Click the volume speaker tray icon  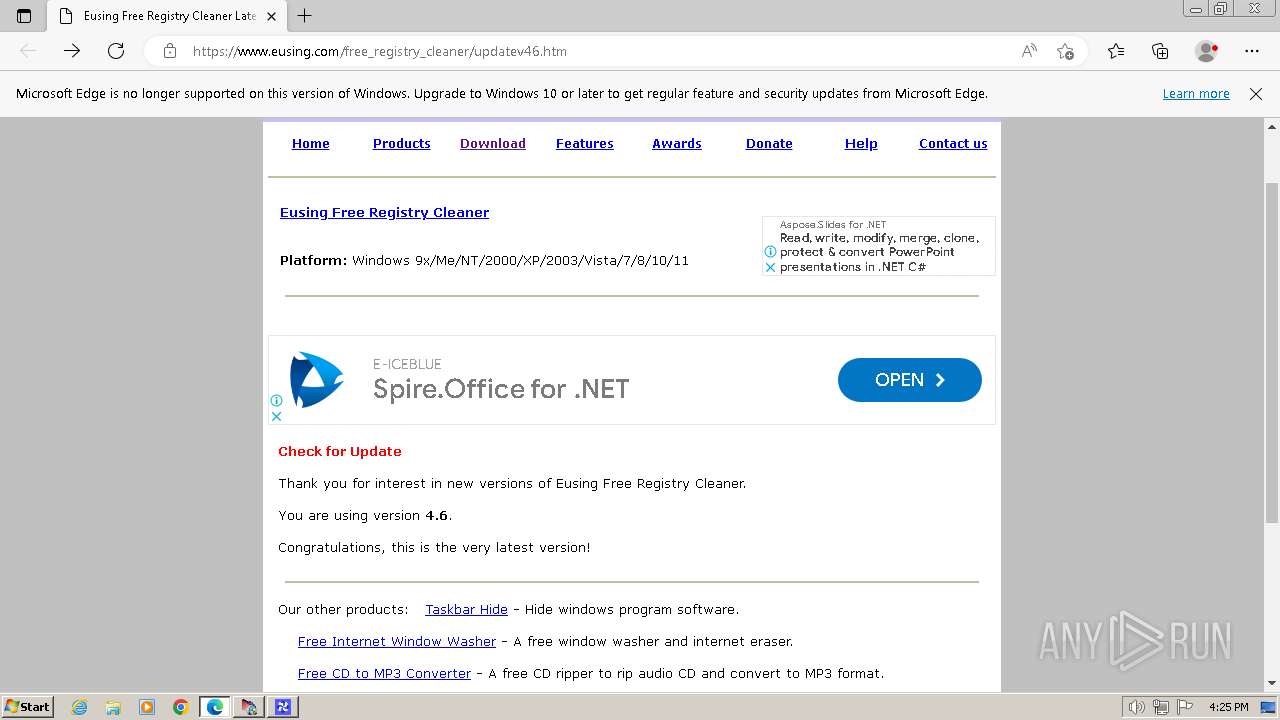[x=1137, y=707]
